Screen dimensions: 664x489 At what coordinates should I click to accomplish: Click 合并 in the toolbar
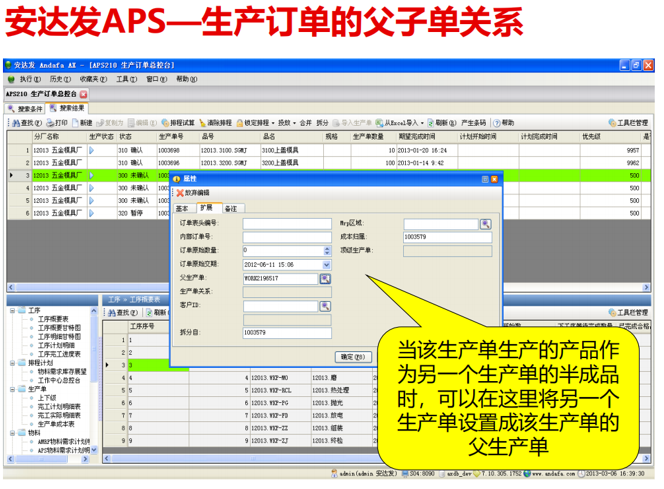[305, 123]
